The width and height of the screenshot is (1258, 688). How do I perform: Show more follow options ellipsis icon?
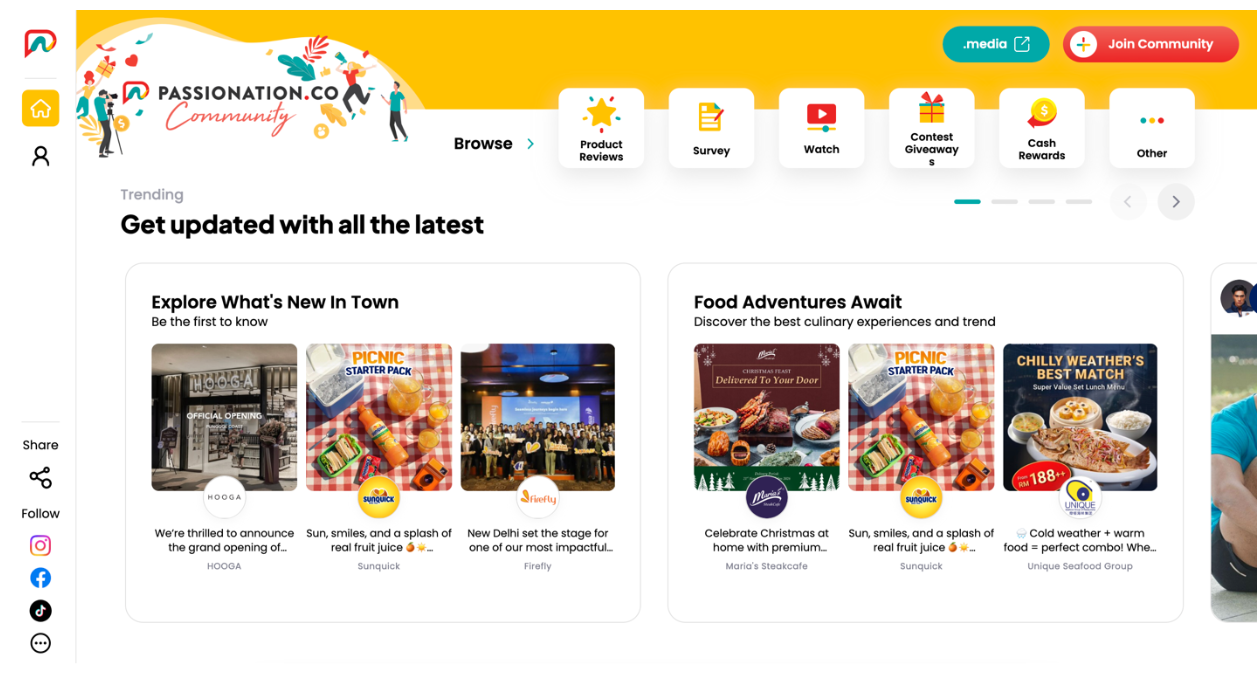[x=40, y=644]
